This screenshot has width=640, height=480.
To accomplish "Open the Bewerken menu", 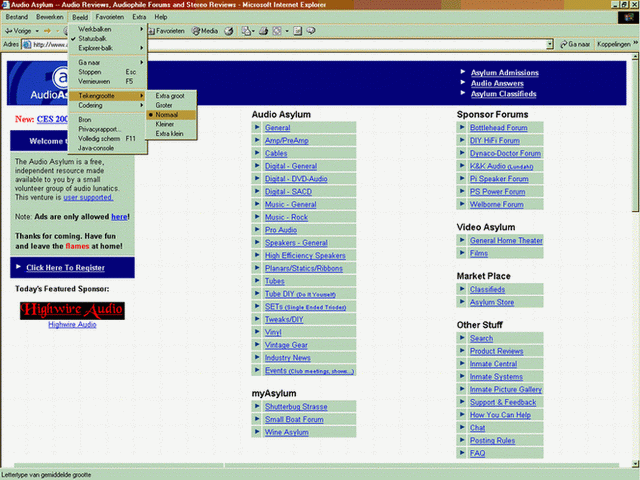I will click(x=50, y=17).
